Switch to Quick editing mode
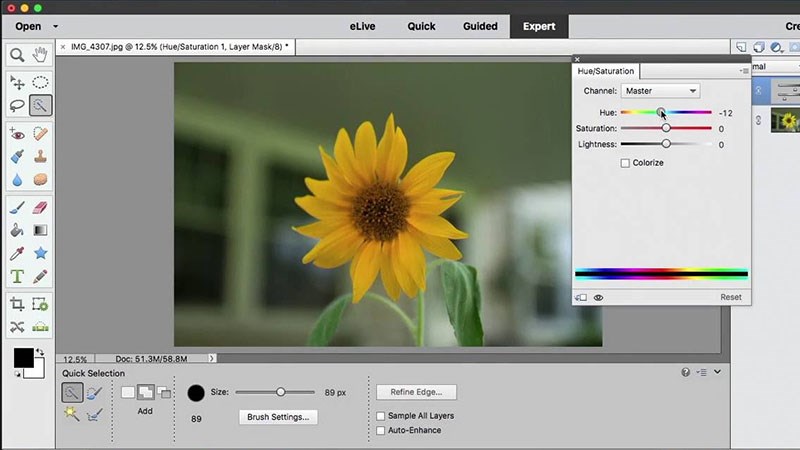800x450 pixels. [x=421, y=27]
